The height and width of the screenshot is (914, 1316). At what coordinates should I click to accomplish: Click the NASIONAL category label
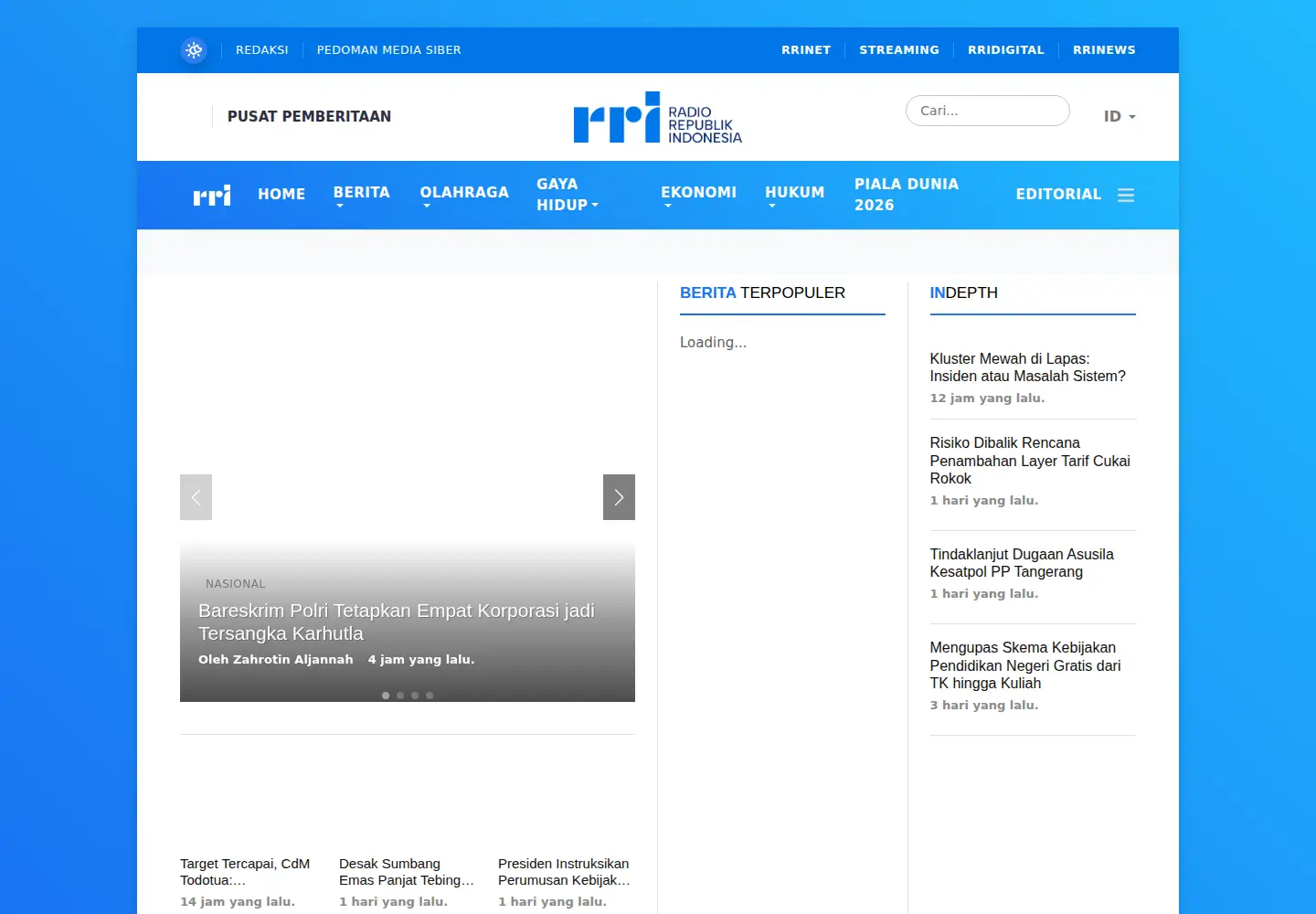click(236, 584)
